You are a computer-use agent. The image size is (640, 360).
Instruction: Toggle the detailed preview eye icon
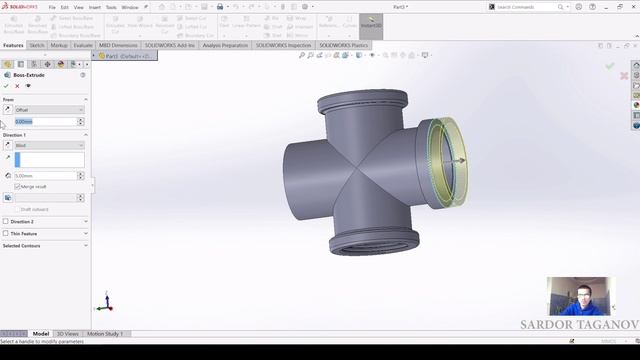pos(28,86)
